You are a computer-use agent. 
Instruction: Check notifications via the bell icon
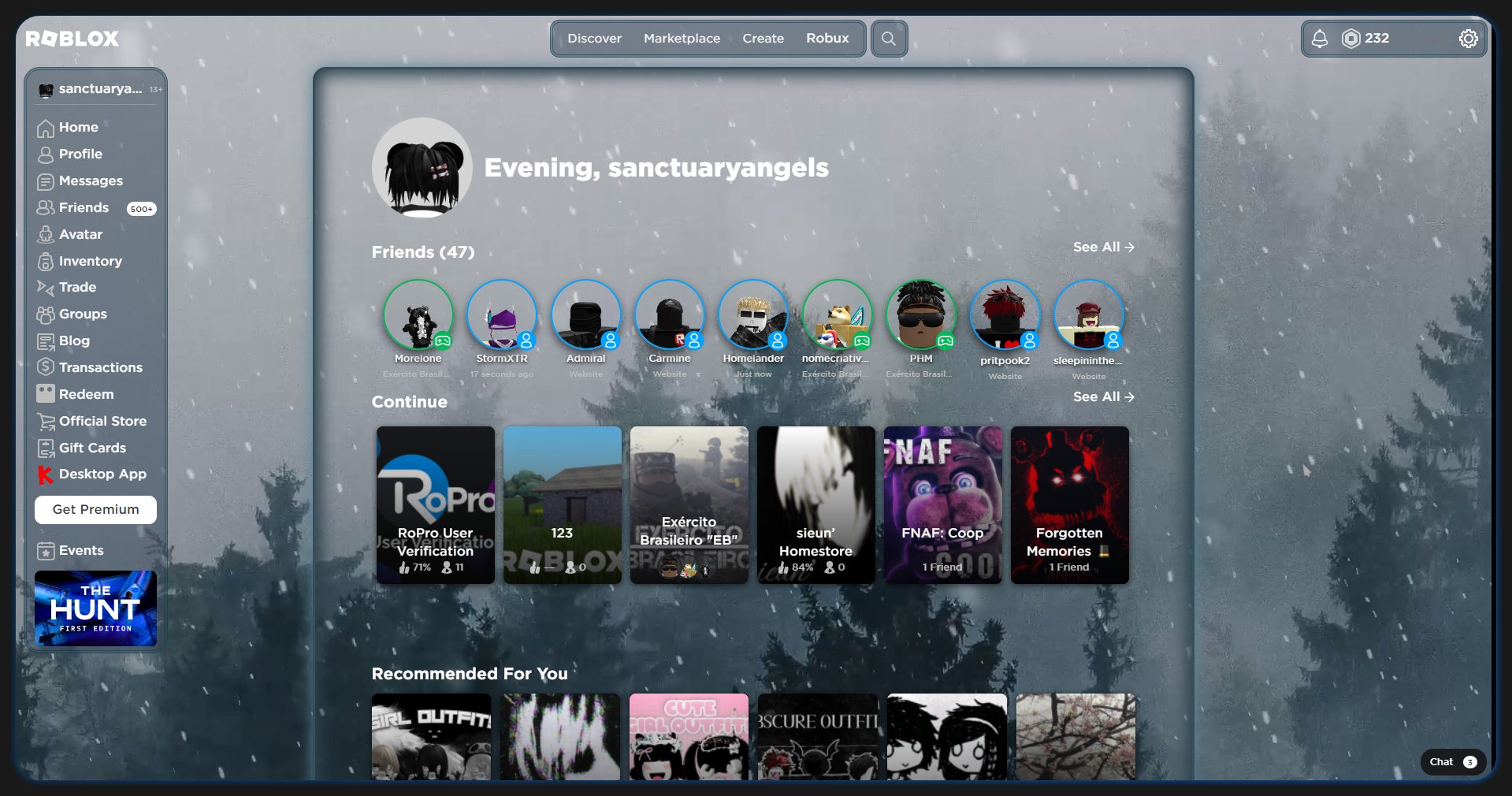click(x=1320, y=38)
